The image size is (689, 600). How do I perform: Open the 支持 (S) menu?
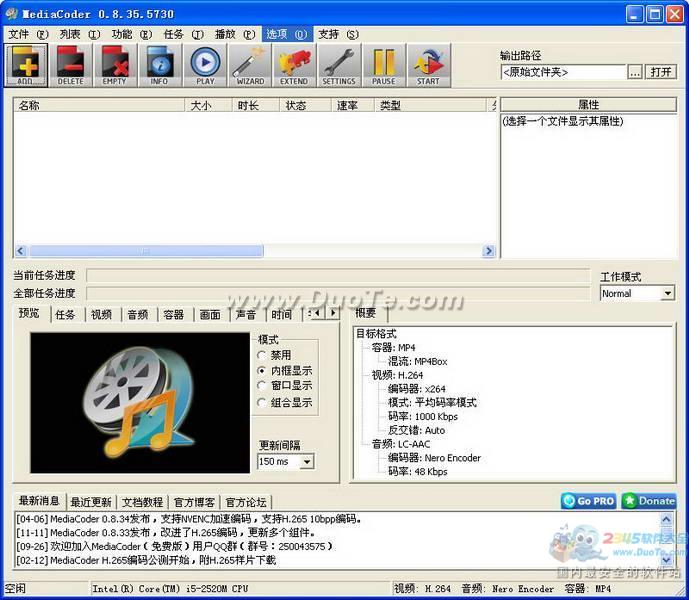coord(339,34)
